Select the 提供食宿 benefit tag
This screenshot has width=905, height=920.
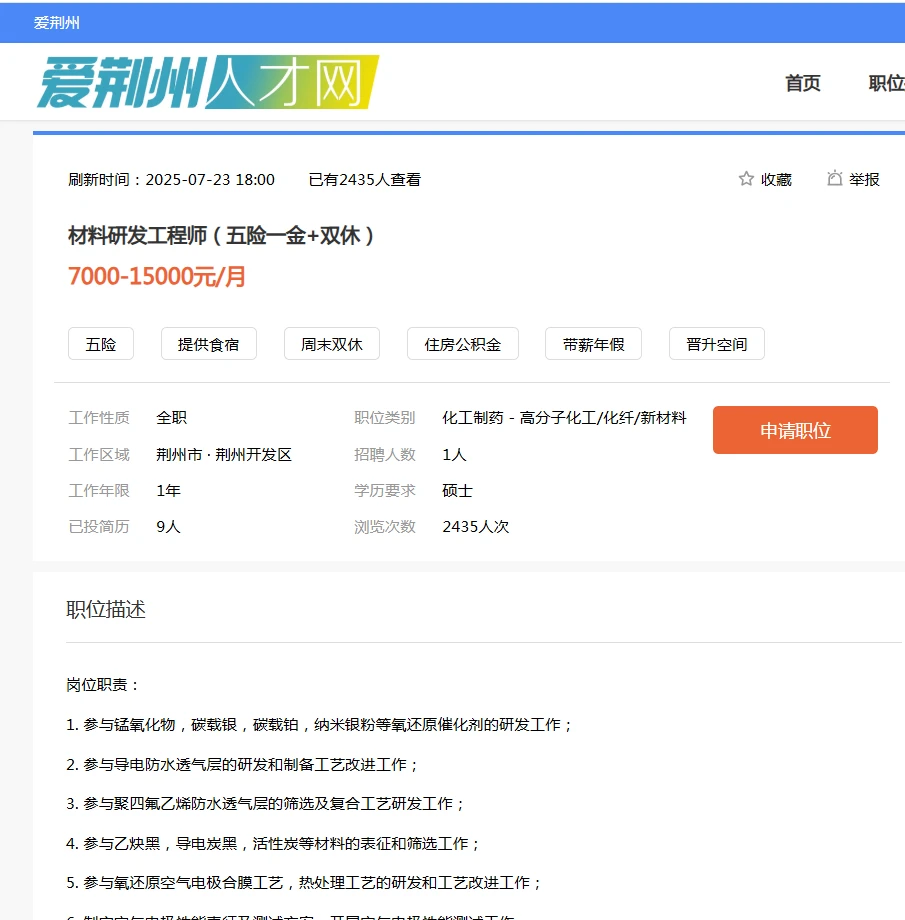pyautogui.click(x=208, y=343)
